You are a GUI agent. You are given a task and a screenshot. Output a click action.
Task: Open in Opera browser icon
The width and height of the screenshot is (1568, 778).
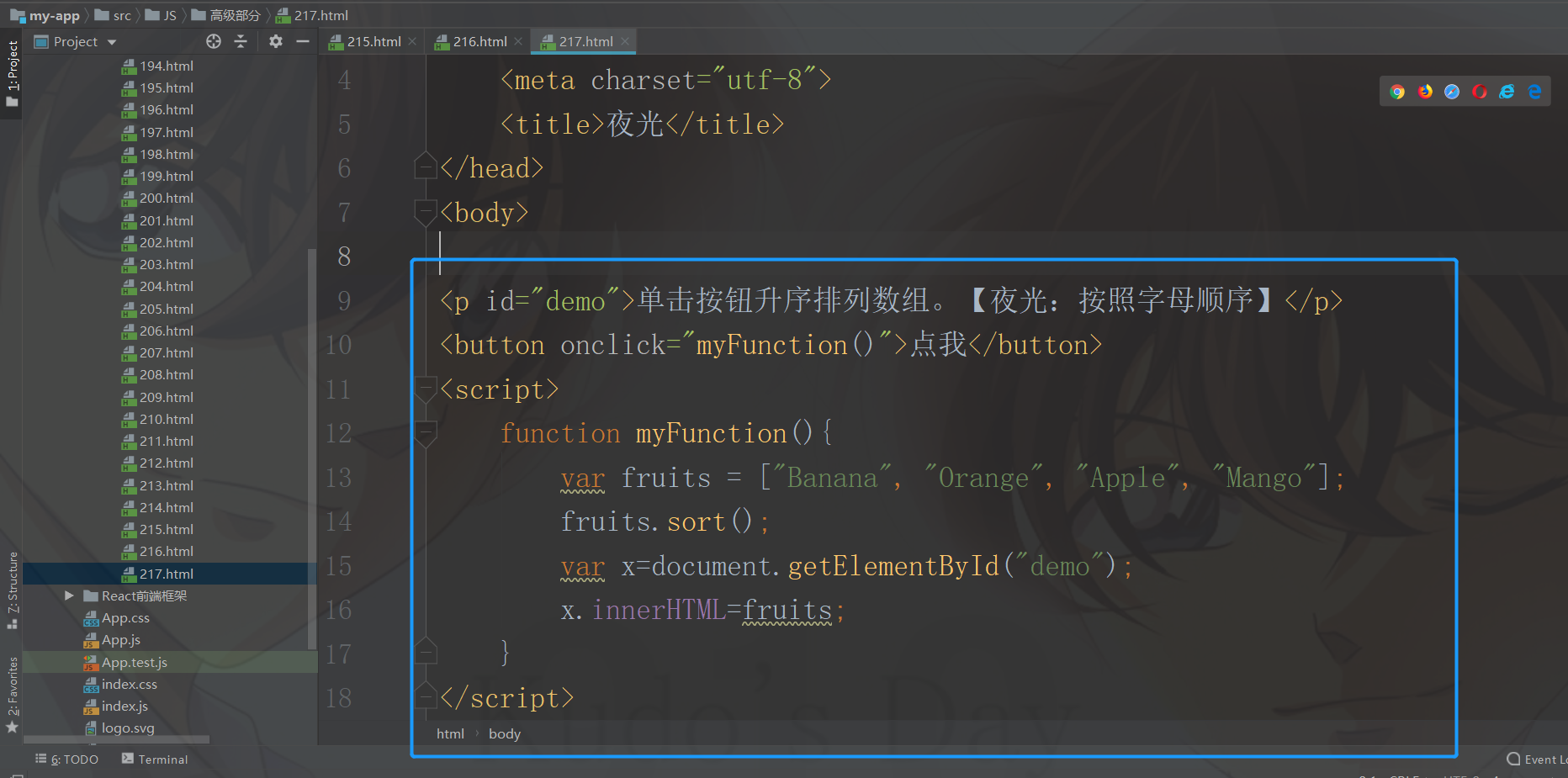(1480, 92)
